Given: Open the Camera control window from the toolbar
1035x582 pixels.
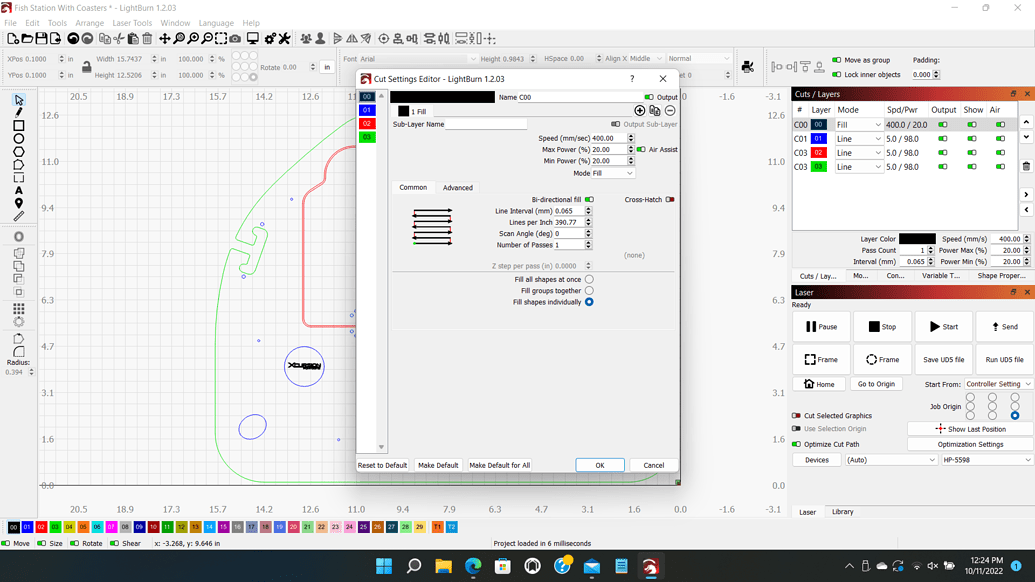Looking at the screenshot, I should 235,40.
